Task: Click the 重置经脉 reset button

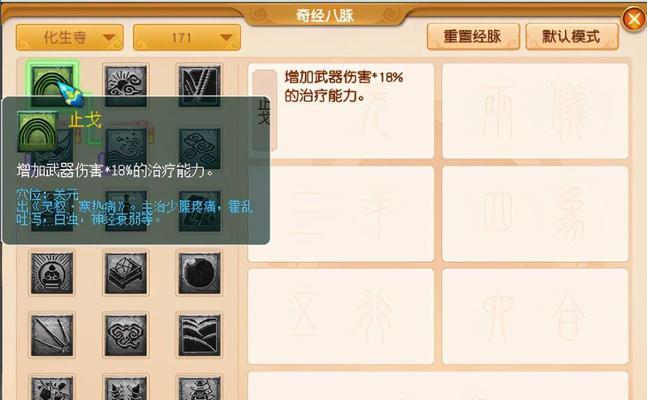Action: 473,37
